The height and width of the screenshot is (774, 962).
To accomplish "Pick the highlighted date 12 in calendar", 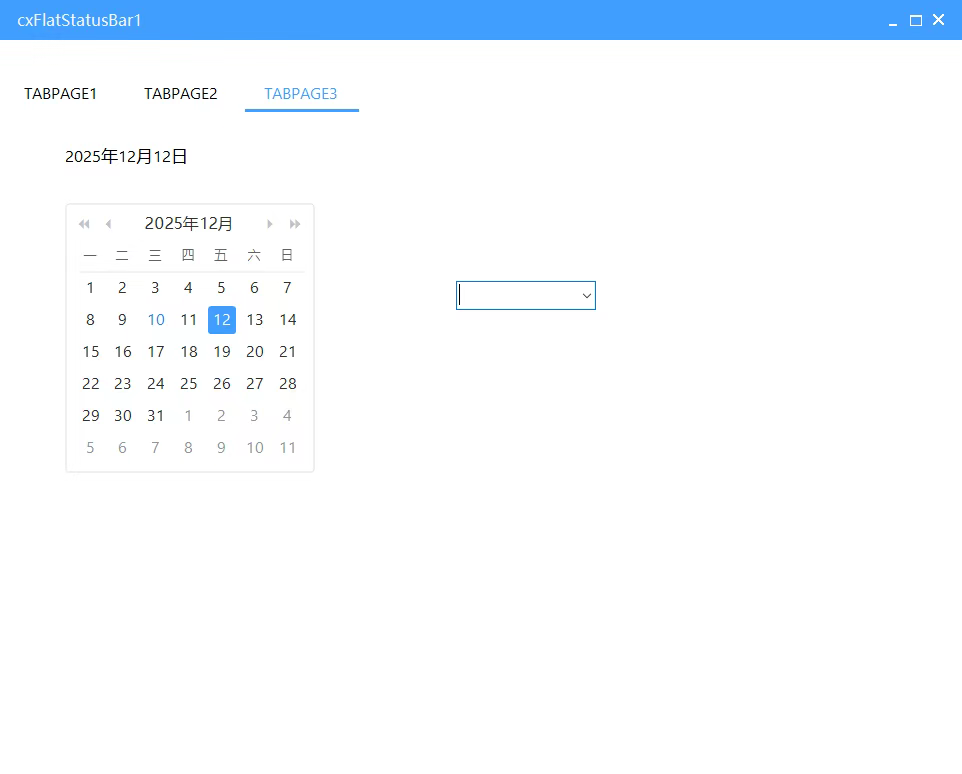I will (x=222, y=320).
